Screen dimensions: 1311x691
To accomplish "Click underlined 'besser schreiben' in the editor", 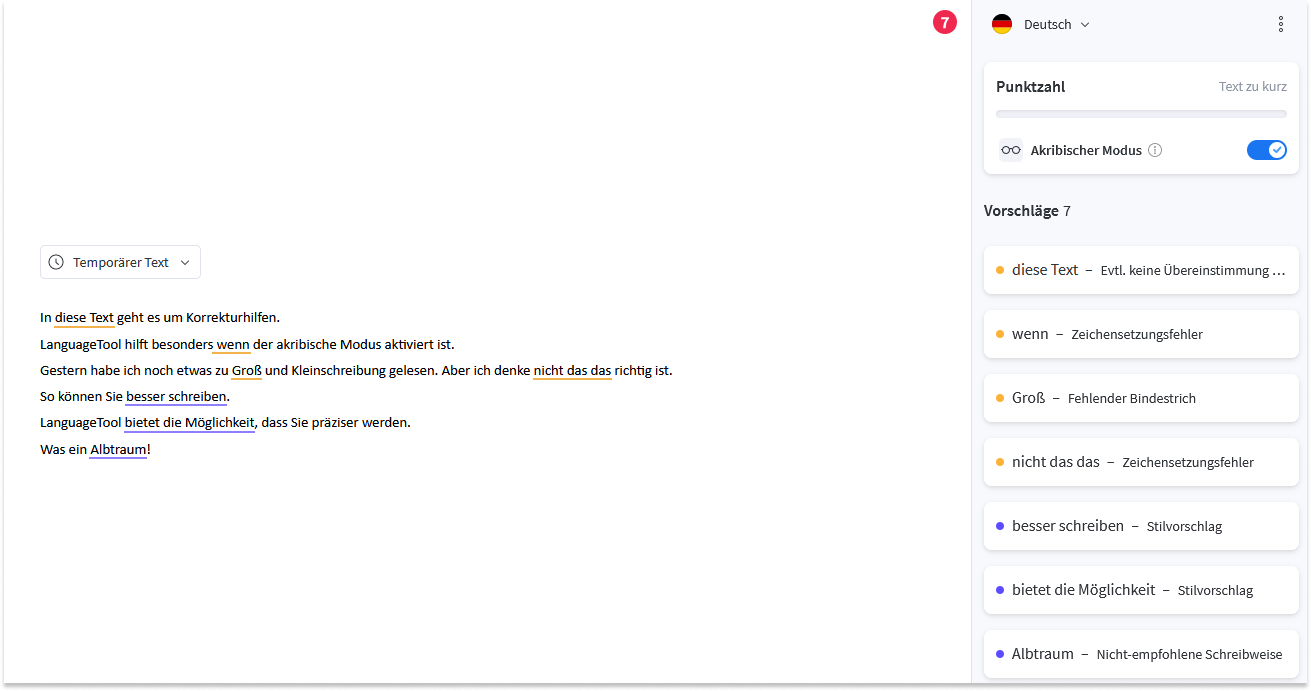I will (176, 396).
